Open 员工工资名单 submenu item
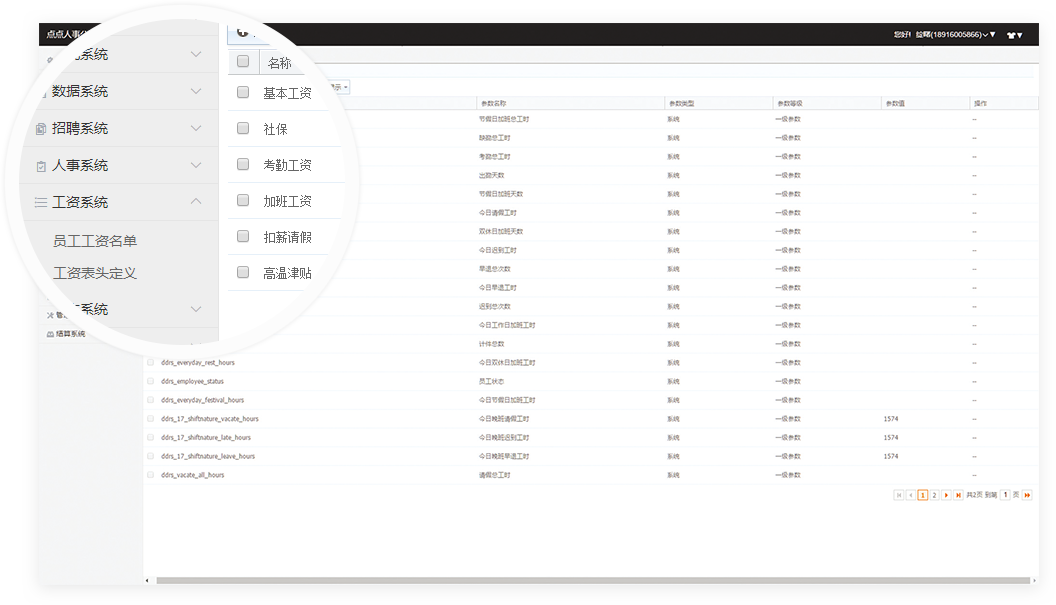 (95, 241)
